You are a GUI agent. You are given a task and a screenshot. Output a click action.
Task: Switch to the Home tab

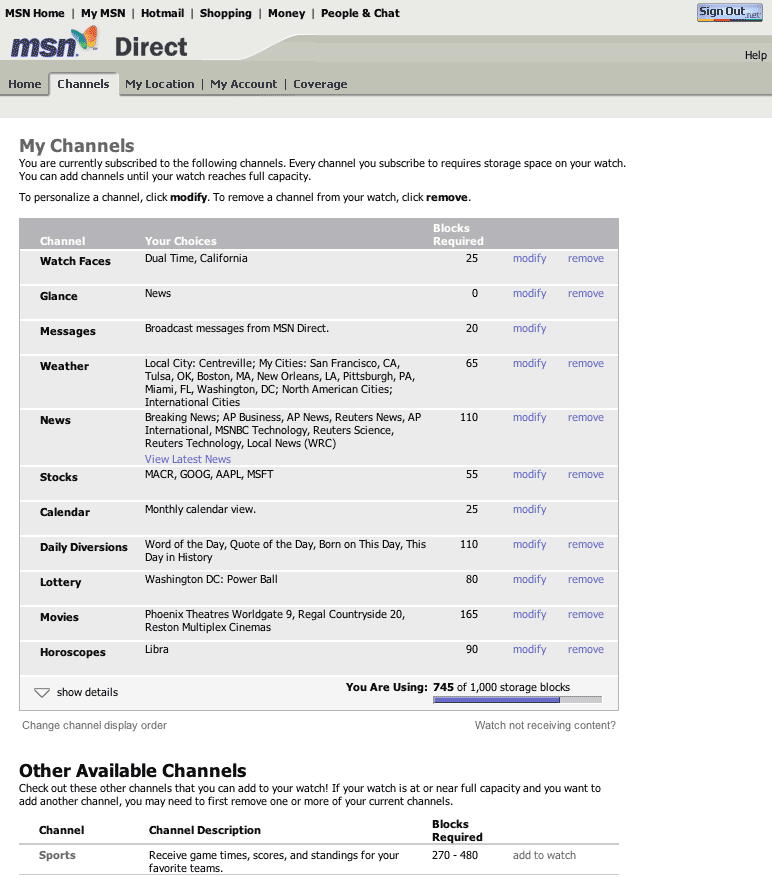point(25,84)
